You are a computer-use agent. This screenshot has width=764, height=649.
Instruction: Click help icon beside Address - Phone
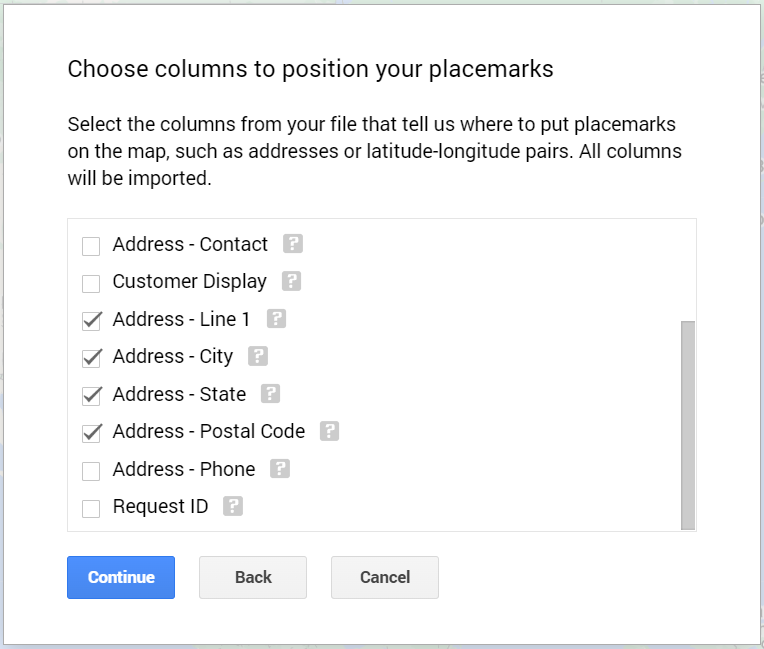(x=280, y=469)
